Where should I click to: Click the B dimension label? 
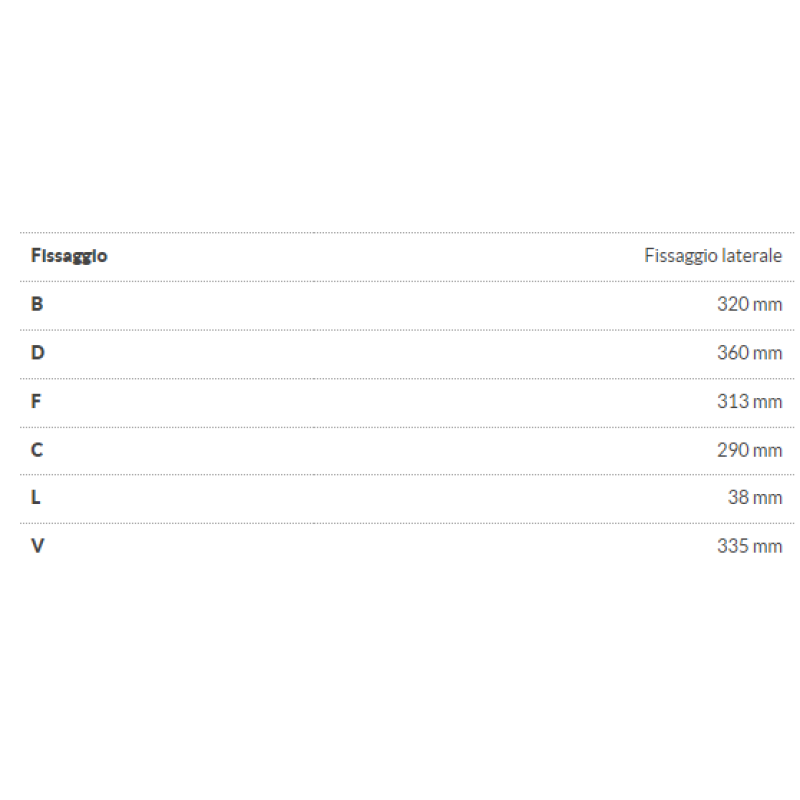37,304
